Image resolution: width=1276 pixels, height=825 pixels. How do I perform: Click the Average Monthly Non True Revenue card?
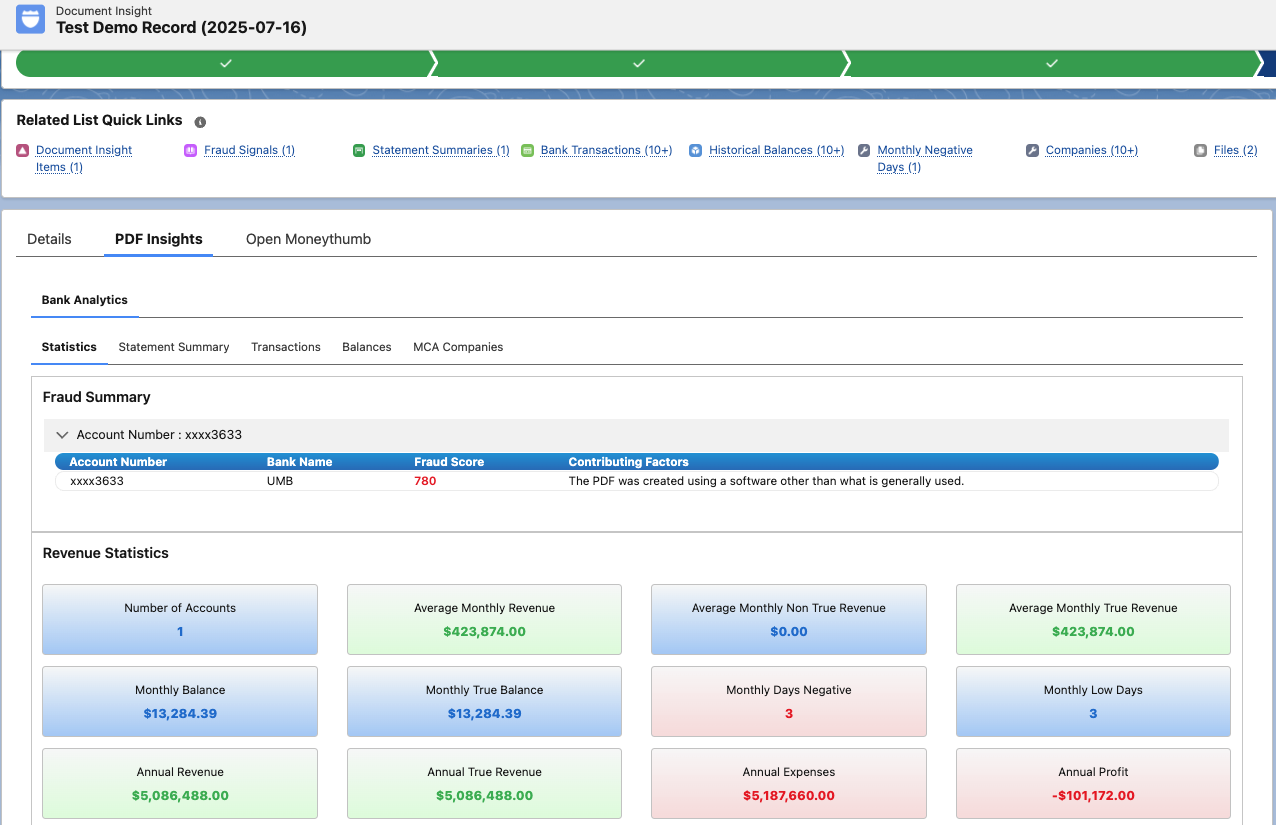click(x=789, y=620)
